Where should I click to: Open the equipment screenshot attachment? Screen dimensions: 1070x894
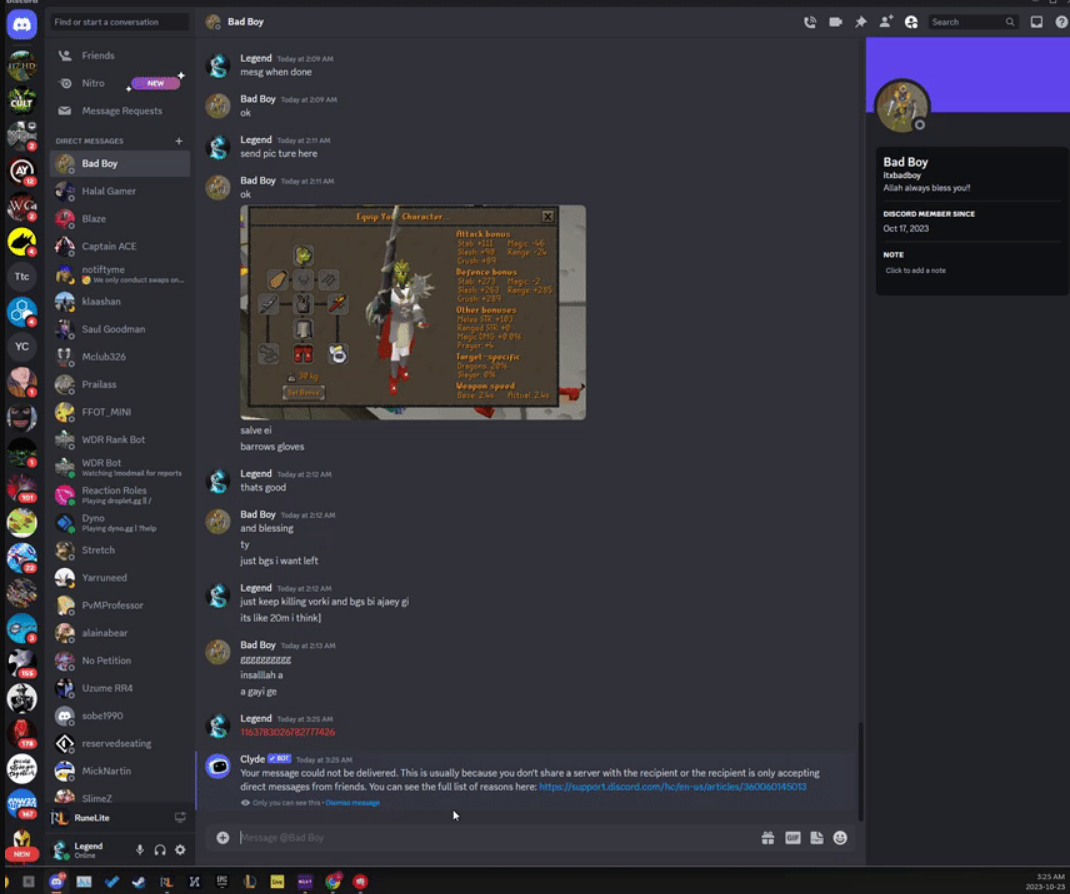(413, 313)
